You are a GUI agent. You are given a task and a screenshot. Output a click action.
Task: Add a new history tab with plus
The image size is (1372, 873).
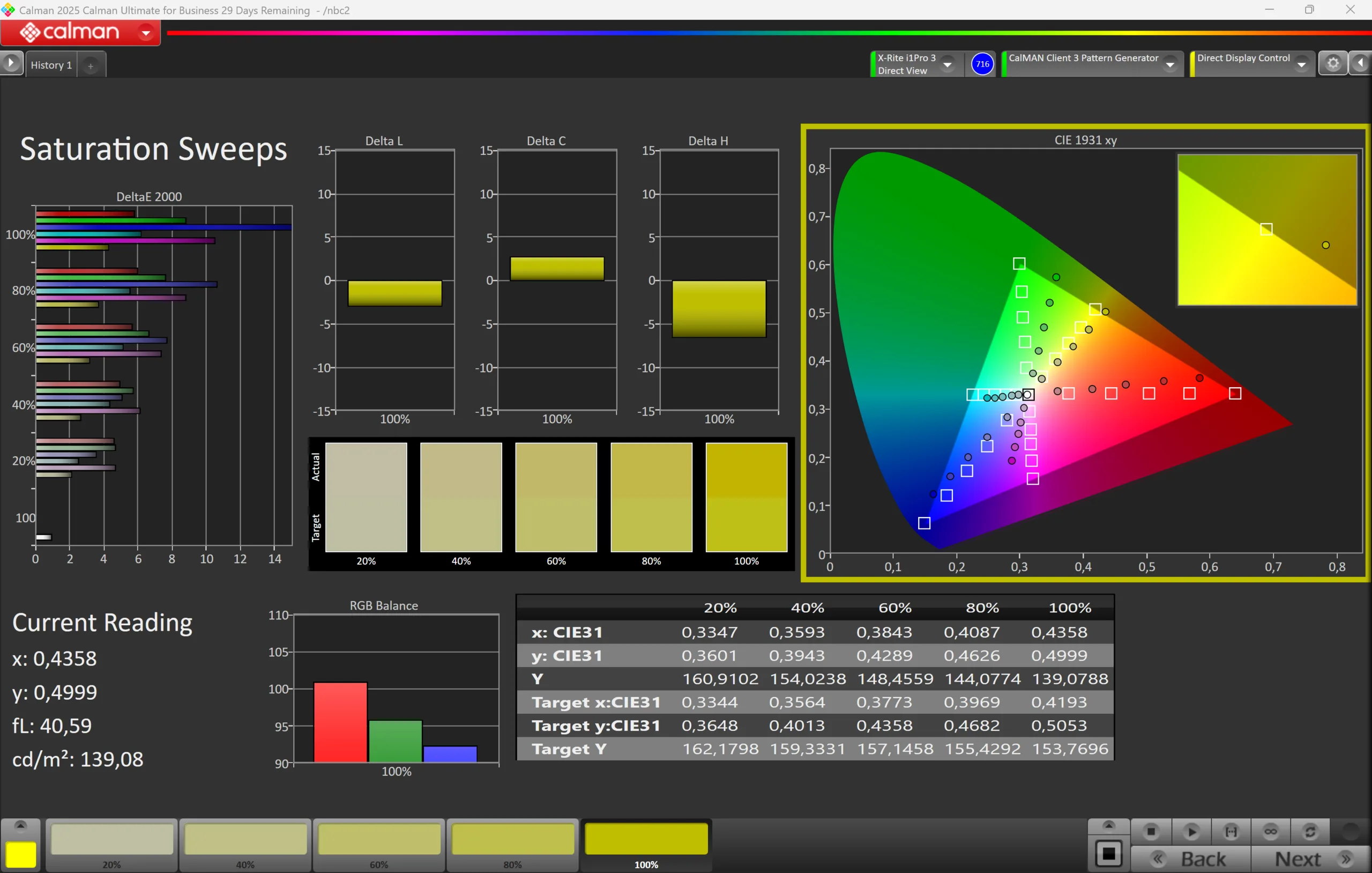point(91,65)
